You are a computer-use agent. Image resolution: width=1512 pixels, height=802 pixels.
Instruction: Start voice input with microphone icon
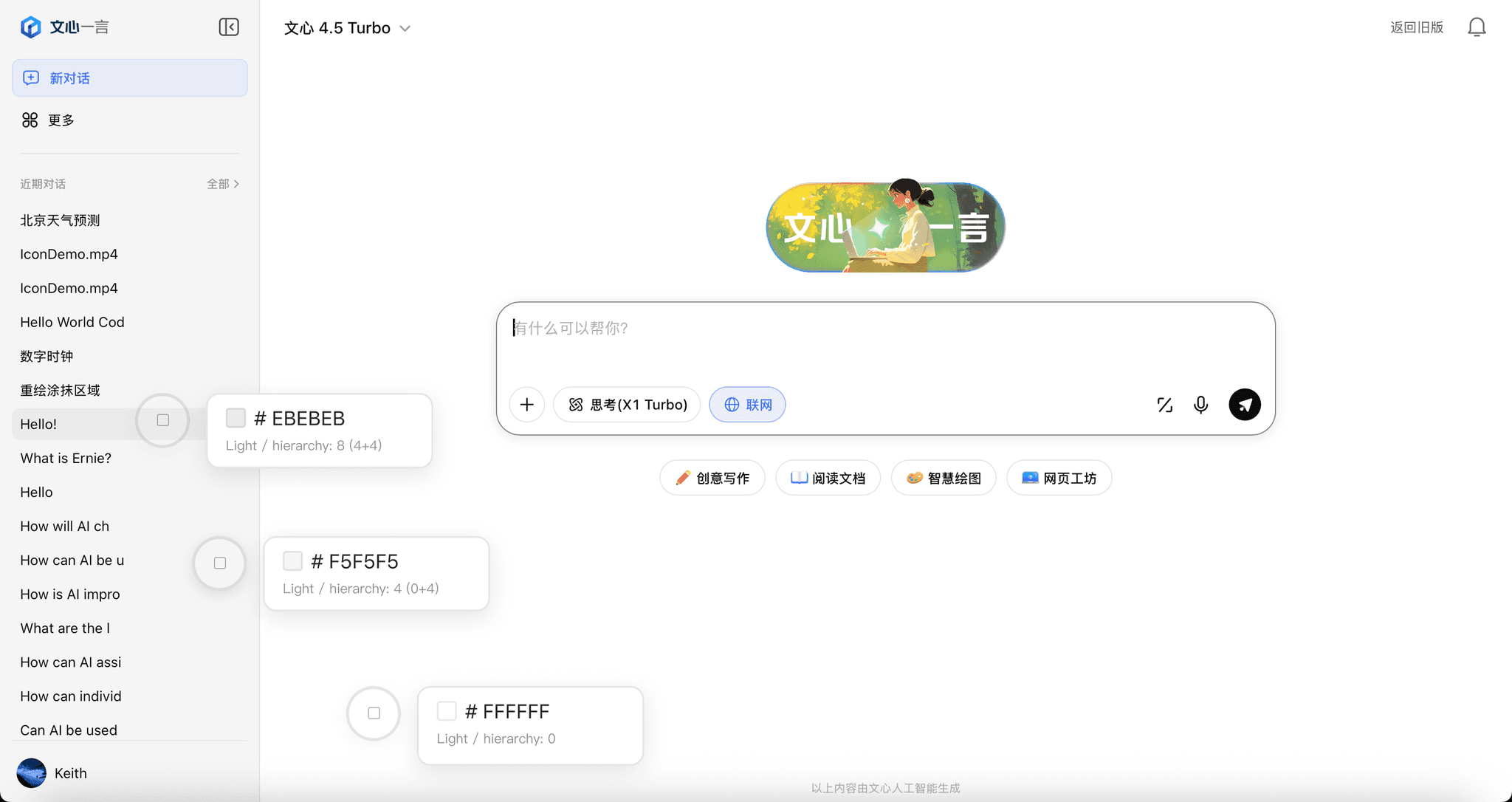pyautogui.click(x=1200, y=405)
